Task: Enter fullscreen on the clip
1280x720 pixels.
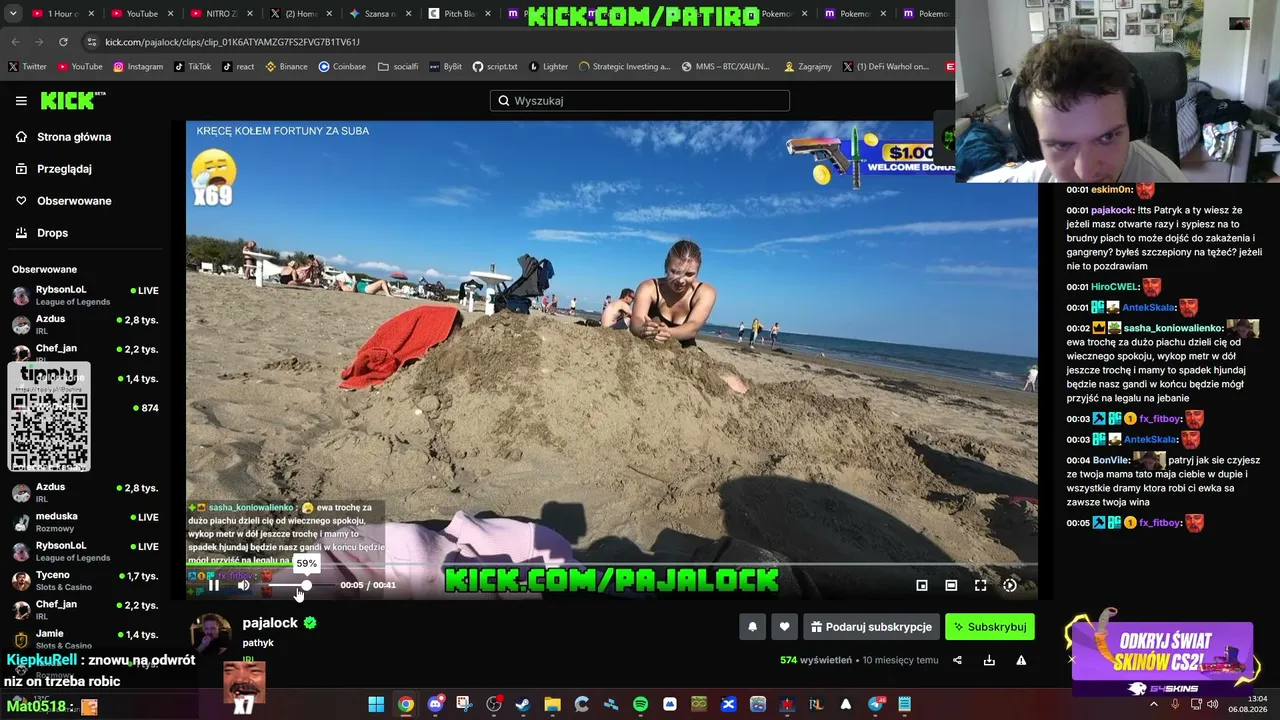Action: (x=980, y=585)
